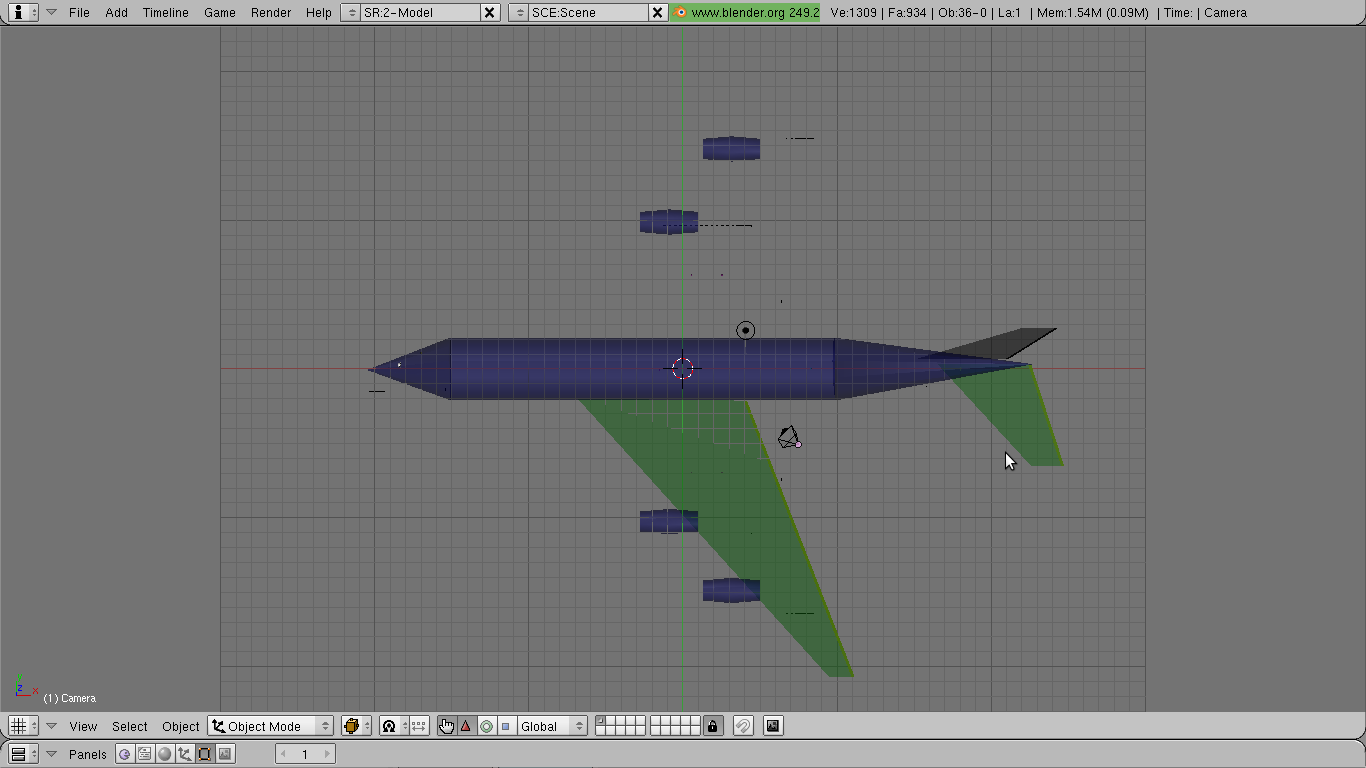Viewport: 1366px width, 768px height.
Task: Open the Global orientation dropdown
Action: 551,726
